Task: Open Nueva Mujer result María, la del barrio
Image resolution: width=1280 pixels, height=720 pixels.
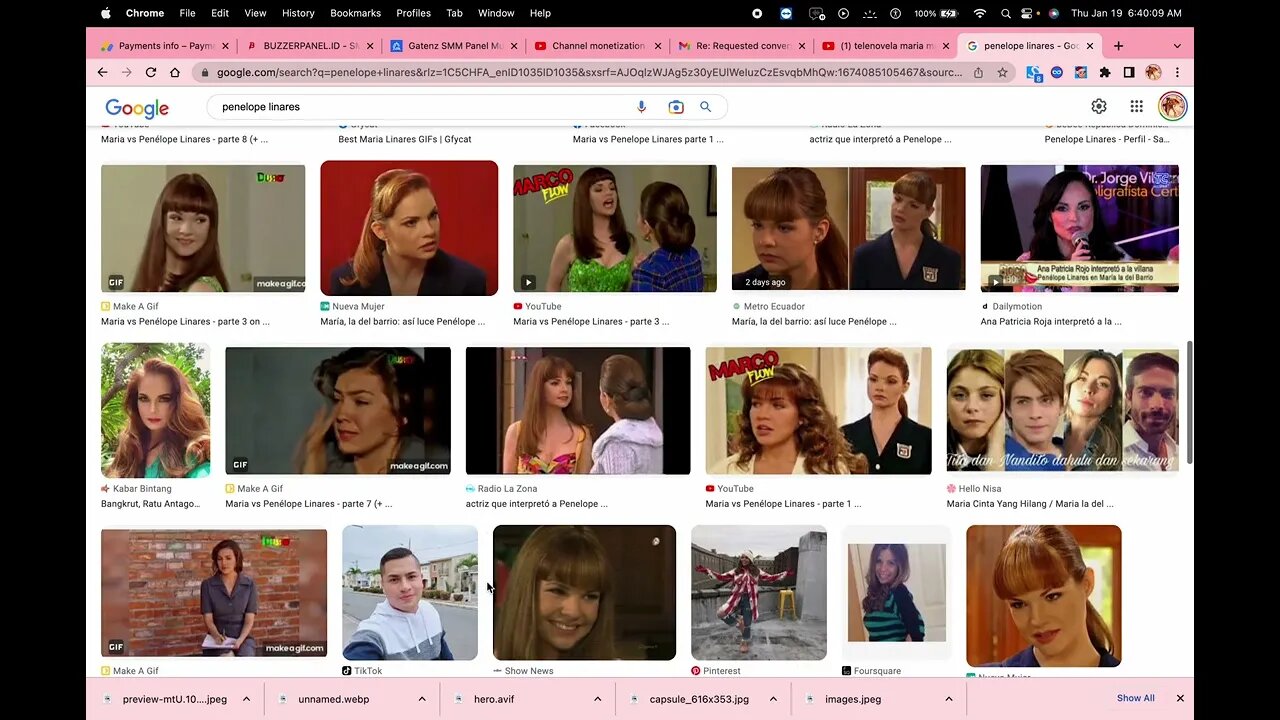Action: click(x=402, y=322)
